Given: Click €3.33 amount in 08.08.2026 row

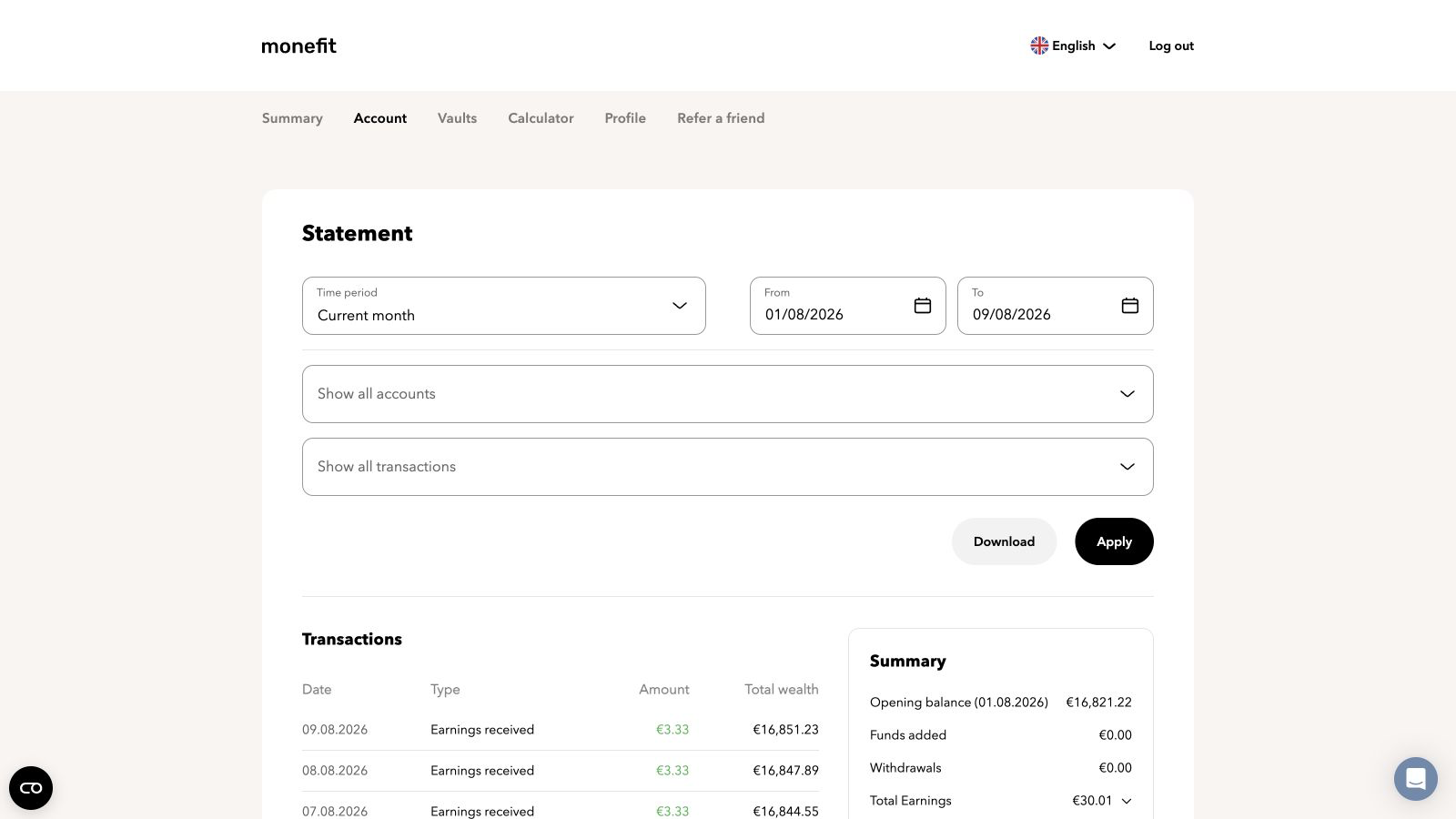Looking at the screenshot, I should click(x=672, y=771).
